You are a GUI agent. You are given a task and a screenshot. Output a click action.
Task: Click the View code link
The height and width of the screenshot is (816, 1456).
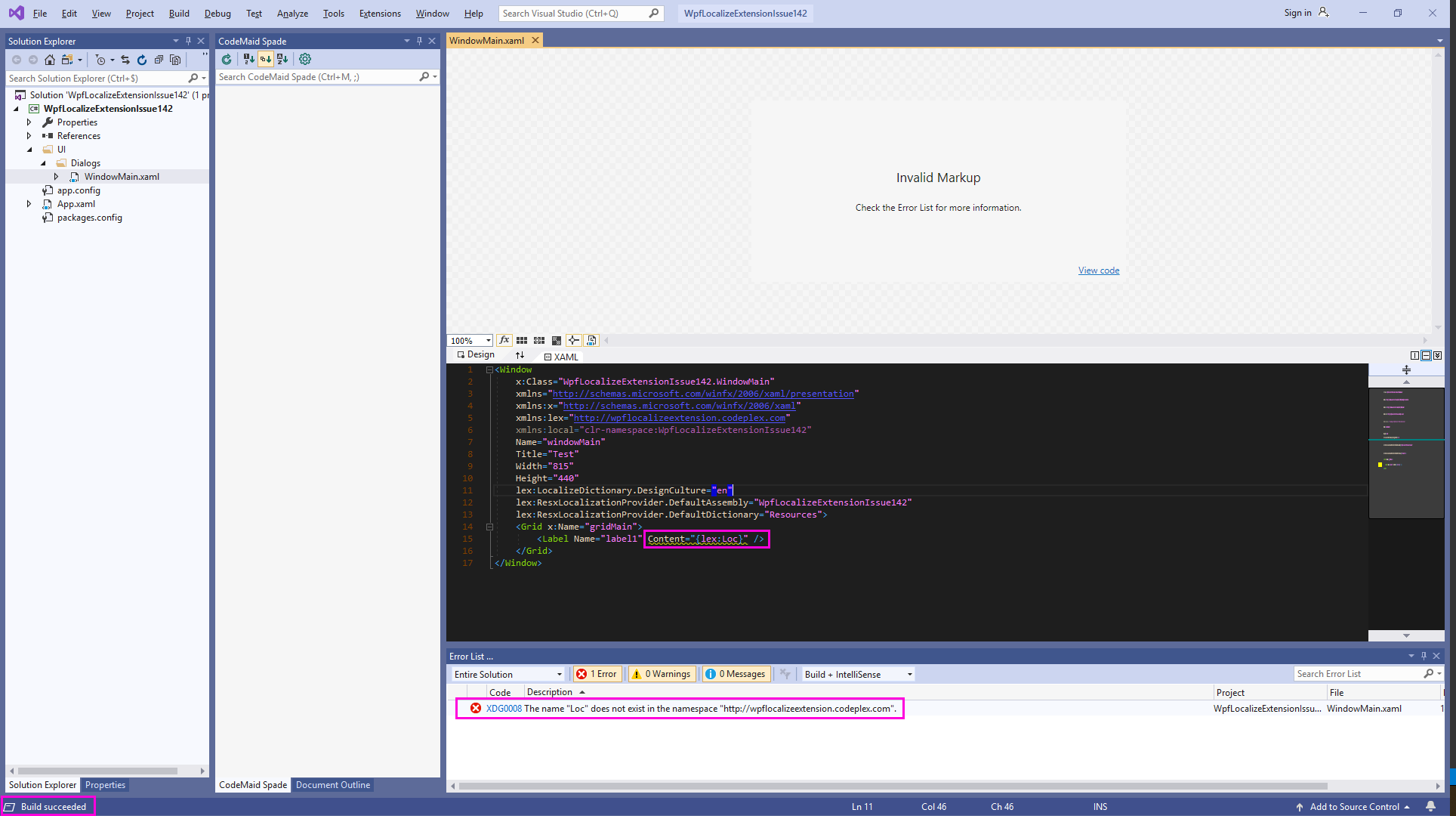click(1098, 270)
